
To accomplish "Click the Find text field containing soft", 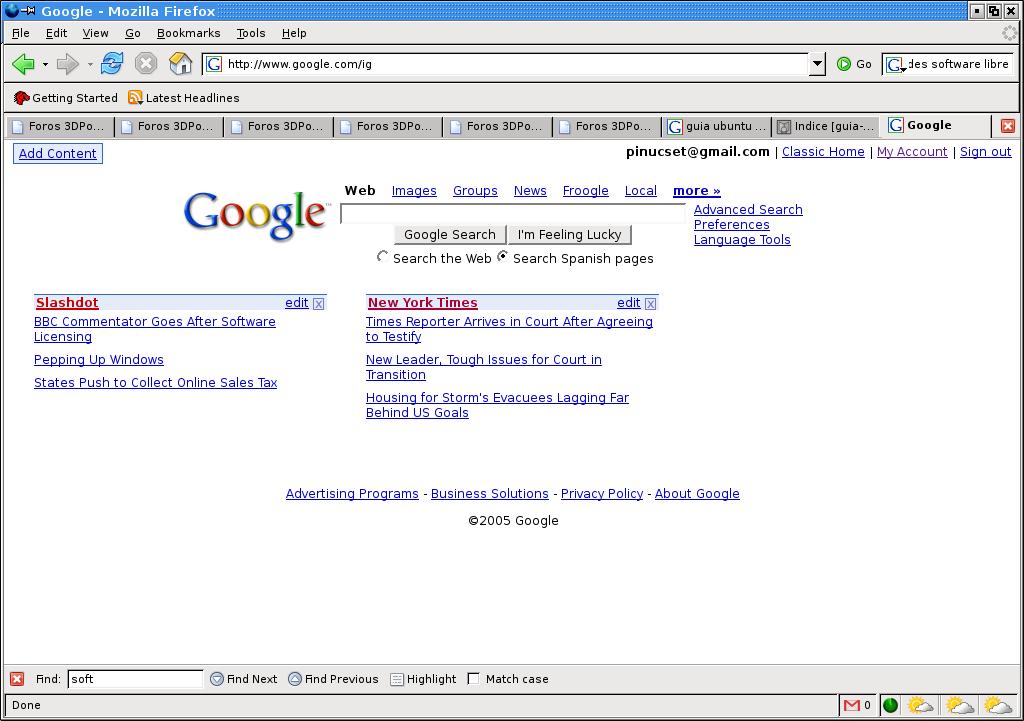I will [135, 679].
